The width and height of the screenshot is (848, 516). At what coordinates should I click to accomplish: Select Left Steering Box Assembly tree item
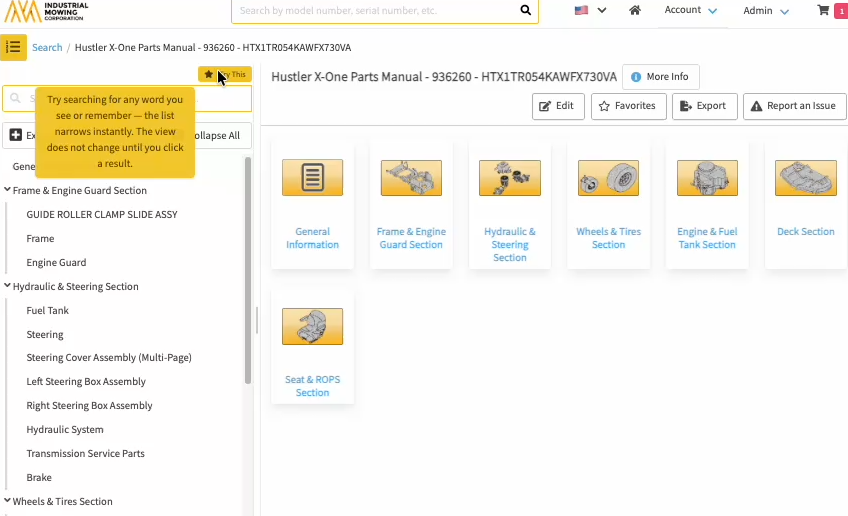86,382
